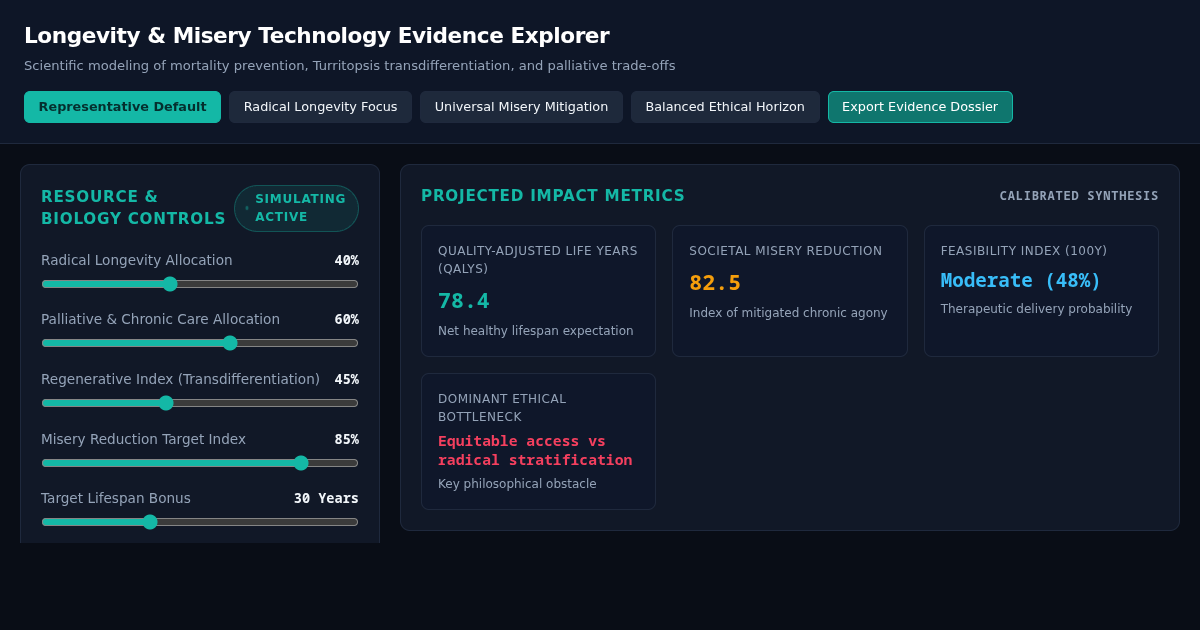The height and width of the screenshot is (630, 1200).
Task: Click Net healthy lifespan expectation caption
Action: pos(536,331)
